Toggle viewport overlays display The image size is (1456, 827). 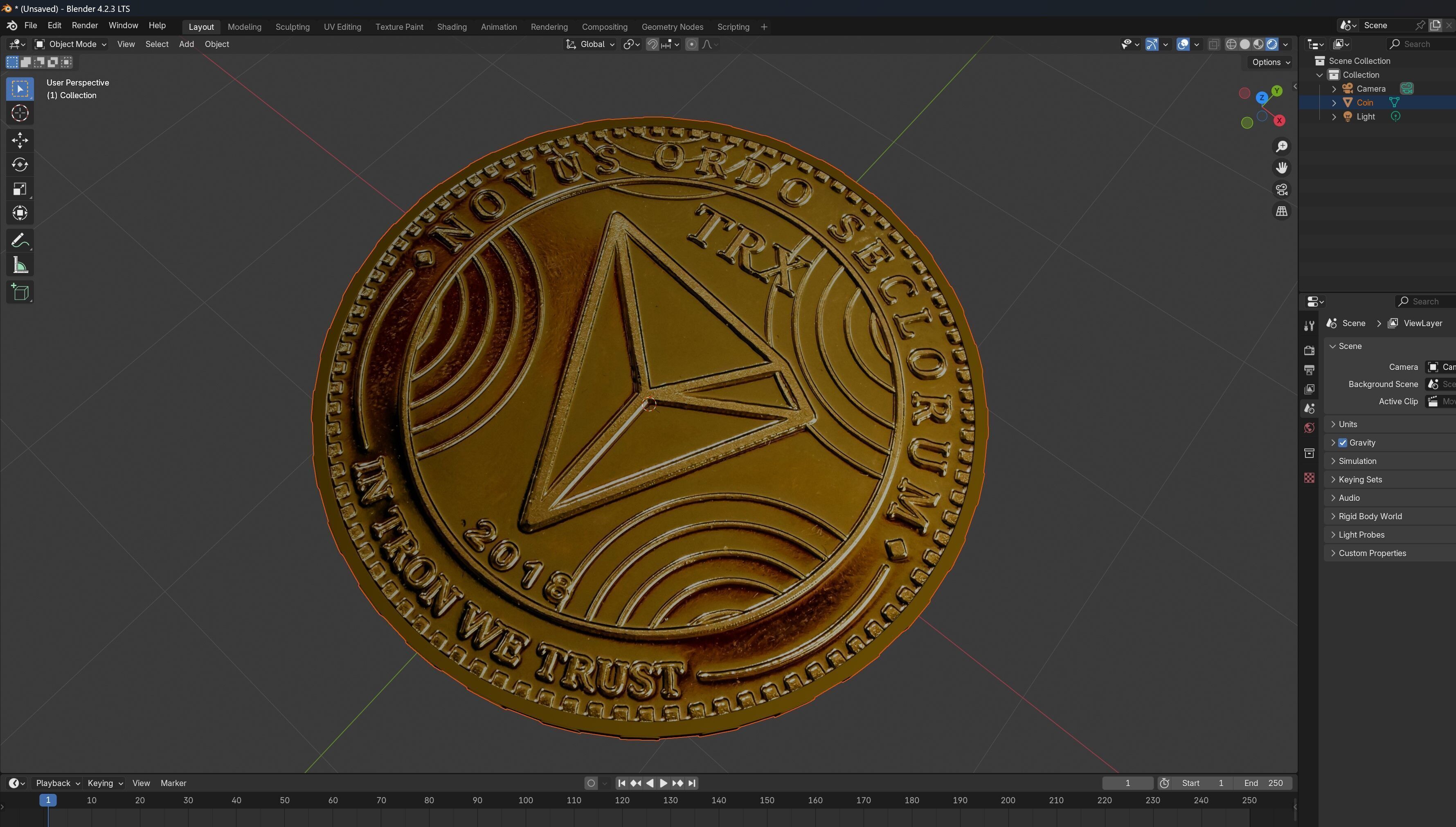tap(1183, 44)
